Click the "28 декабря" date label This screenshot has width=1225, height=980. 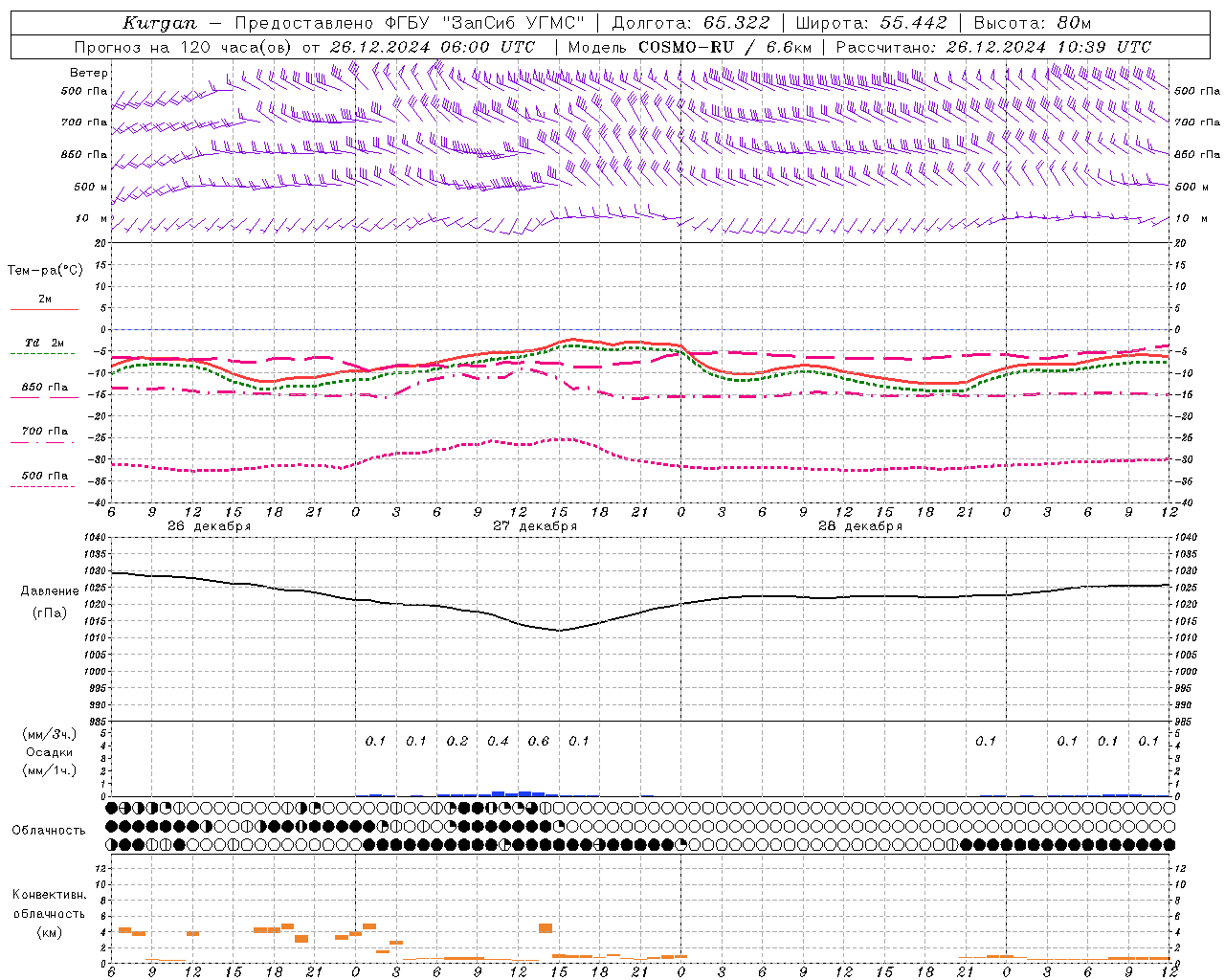[x=860, y=526]
